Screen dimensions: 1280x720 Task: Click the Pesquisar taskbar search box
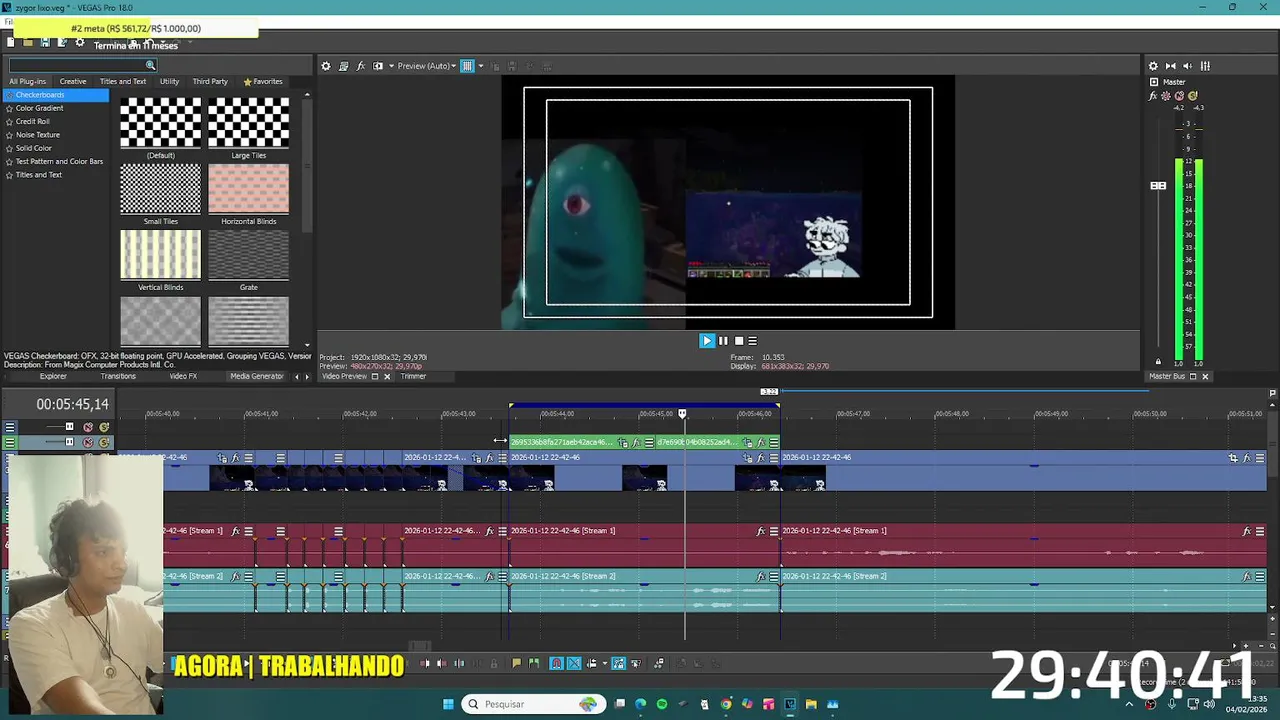click(533, 704)
